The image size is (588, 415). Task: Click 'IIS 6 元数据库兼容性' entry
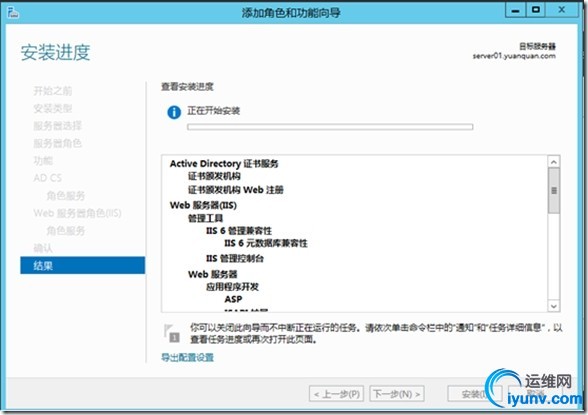point(266,243)
